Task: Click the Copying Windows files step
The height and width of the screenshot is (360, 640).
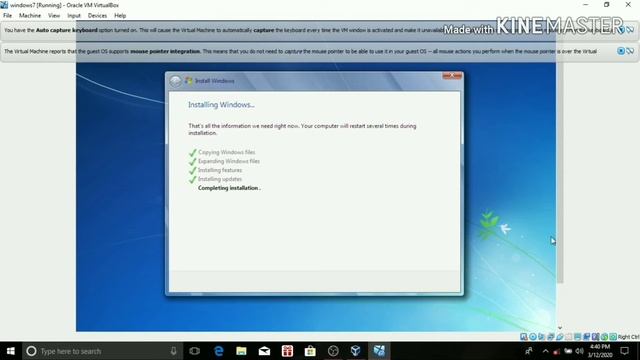Action: point(227,152)
